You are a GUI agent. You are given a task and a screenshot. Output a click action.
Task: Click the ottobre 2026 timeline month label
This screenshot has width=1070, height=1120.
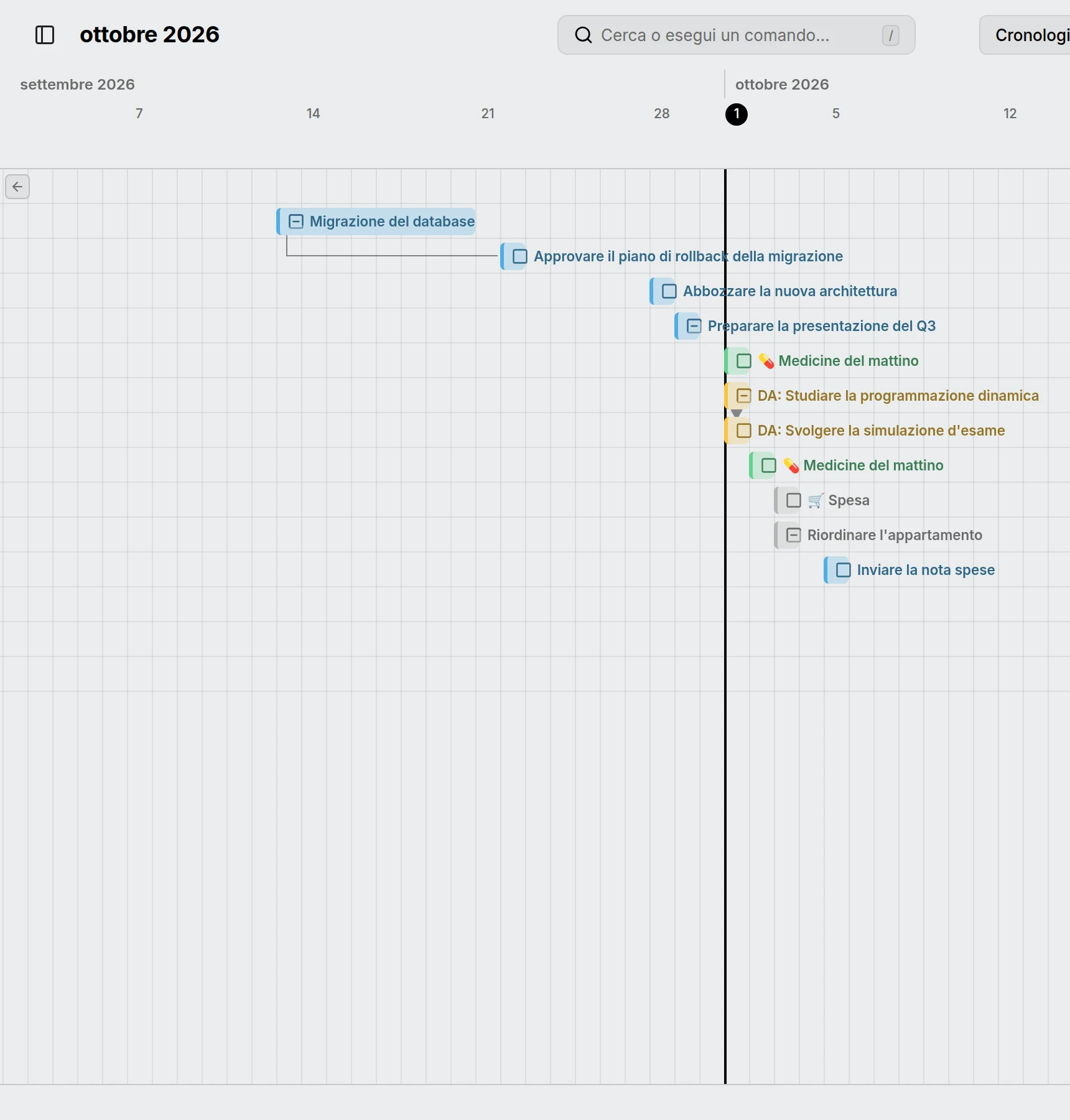pos(782,84)
